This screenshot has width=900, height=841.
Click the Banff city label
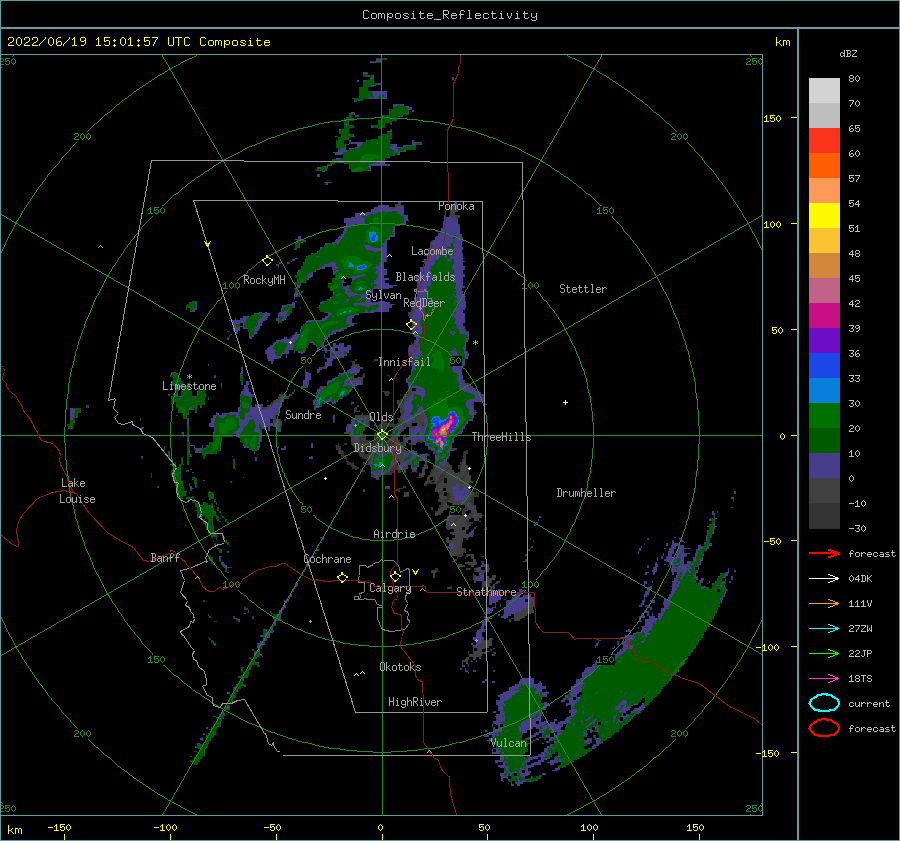(x=165, y=558)
